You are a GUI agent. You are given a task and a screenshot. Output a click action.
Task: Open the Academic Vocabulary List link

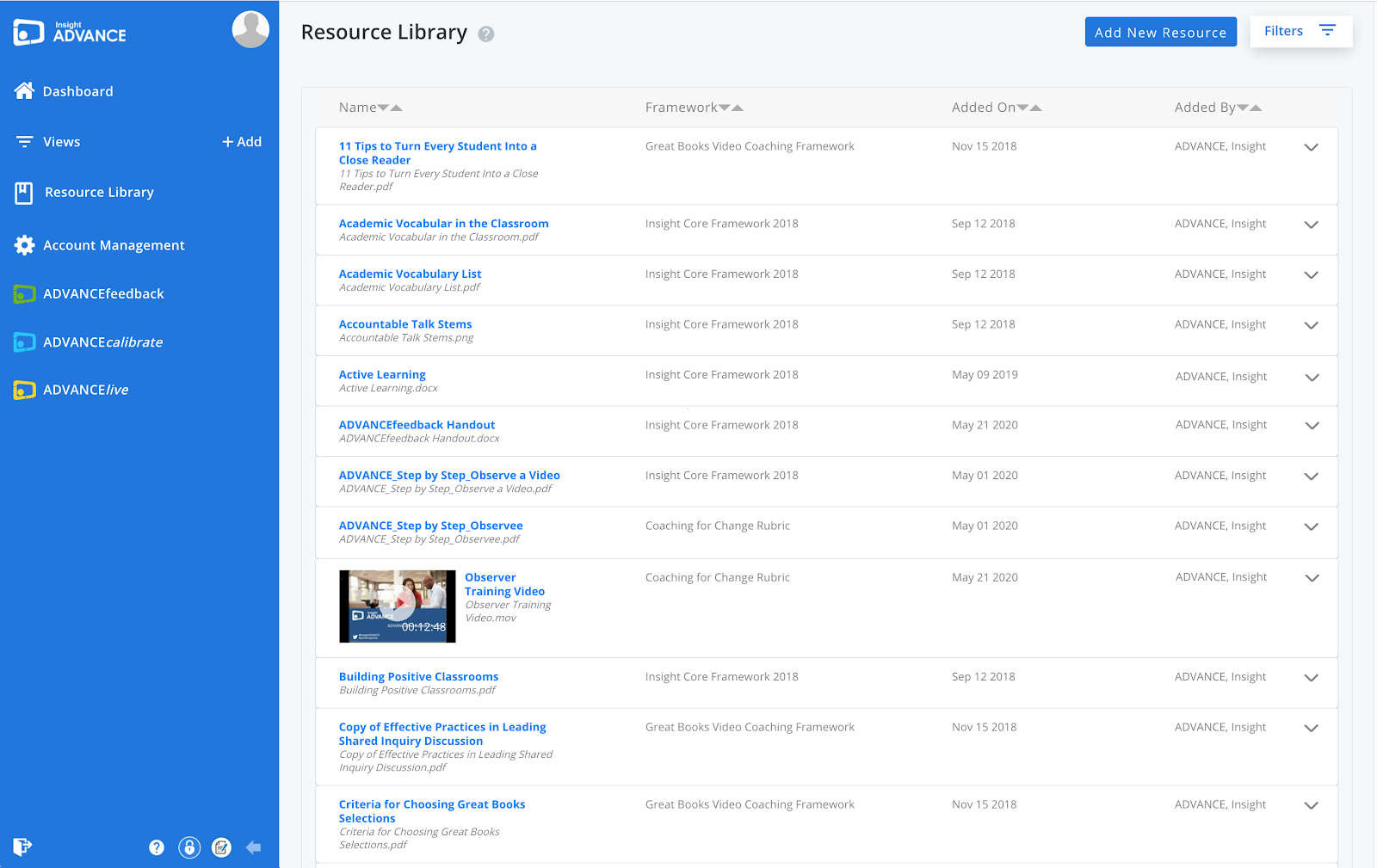(410, 274)
